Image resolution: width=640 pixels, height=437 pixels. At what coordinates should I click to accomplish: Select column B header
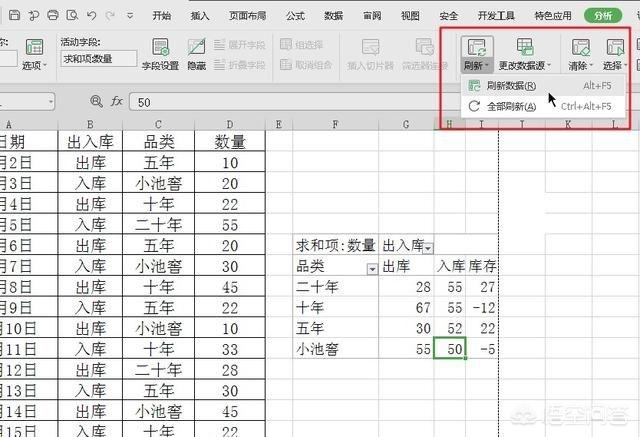pyautogui.click(x=90, y=124)
